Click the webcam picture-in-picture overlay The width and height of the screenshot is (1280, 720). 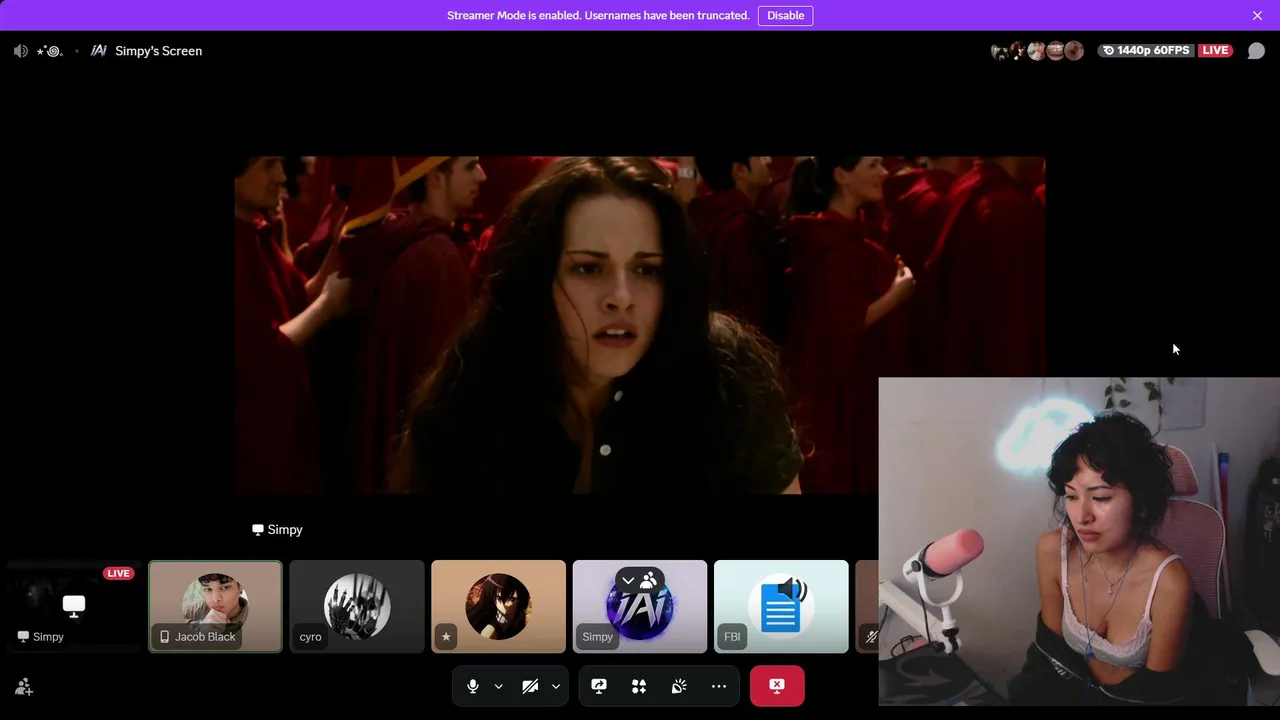(1079, 541)
